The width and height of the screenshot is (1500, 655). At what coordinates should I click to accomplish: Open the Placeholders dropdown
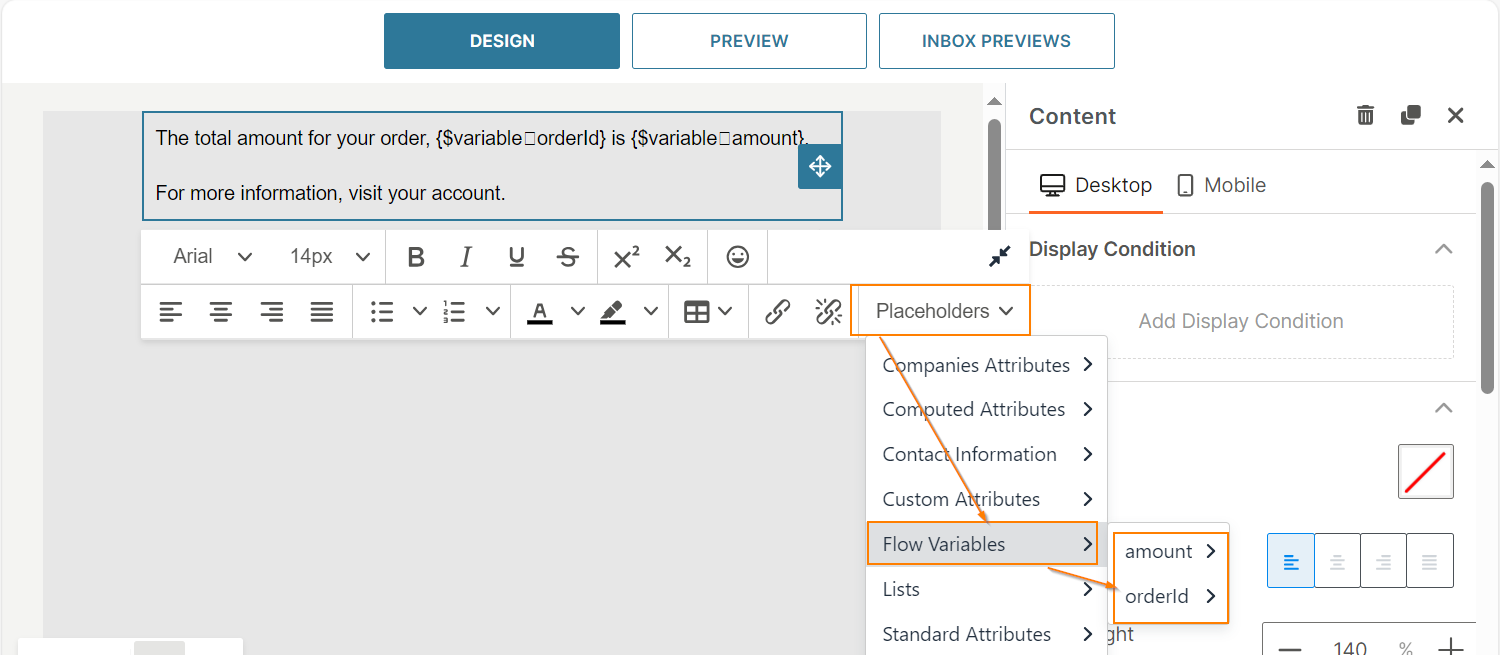click(x=940, y=310)
